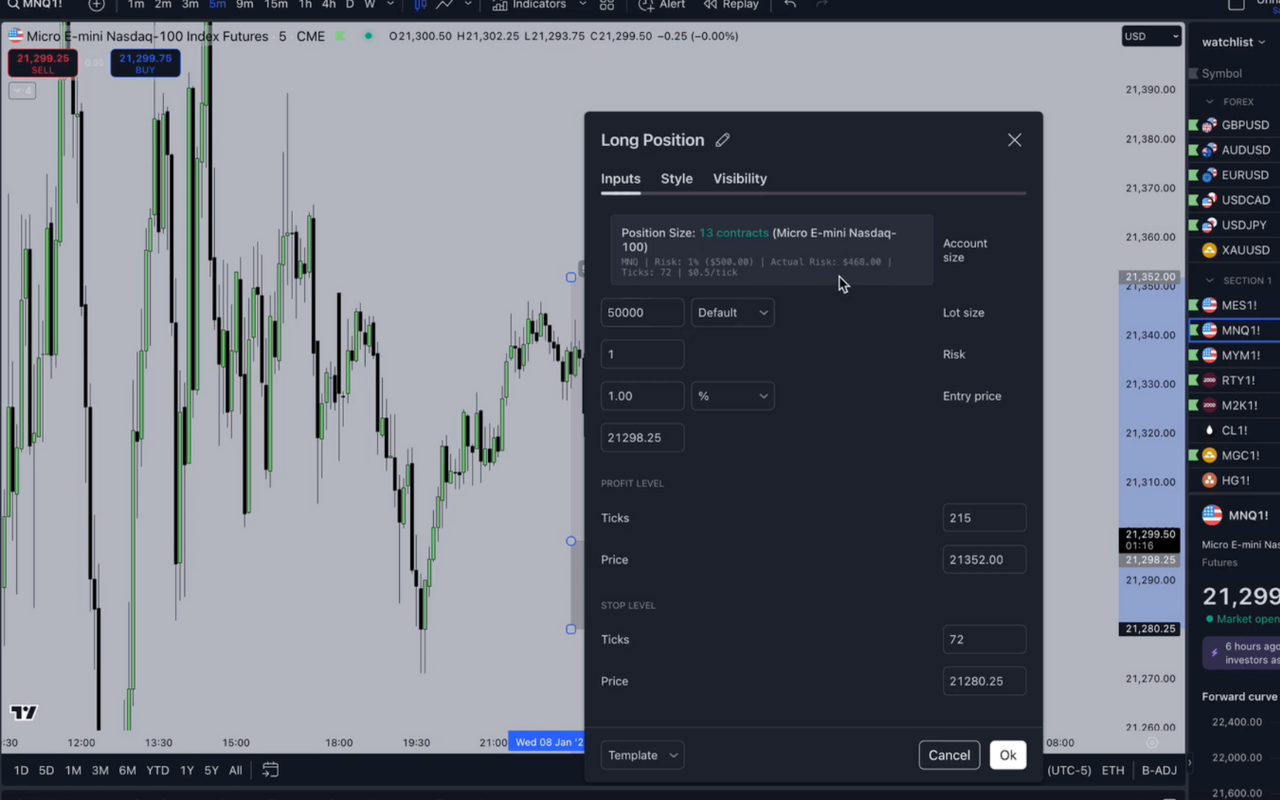Select the 3m timeframe
This screenshot has width=1280, height=800.
(x=190, y=4)
